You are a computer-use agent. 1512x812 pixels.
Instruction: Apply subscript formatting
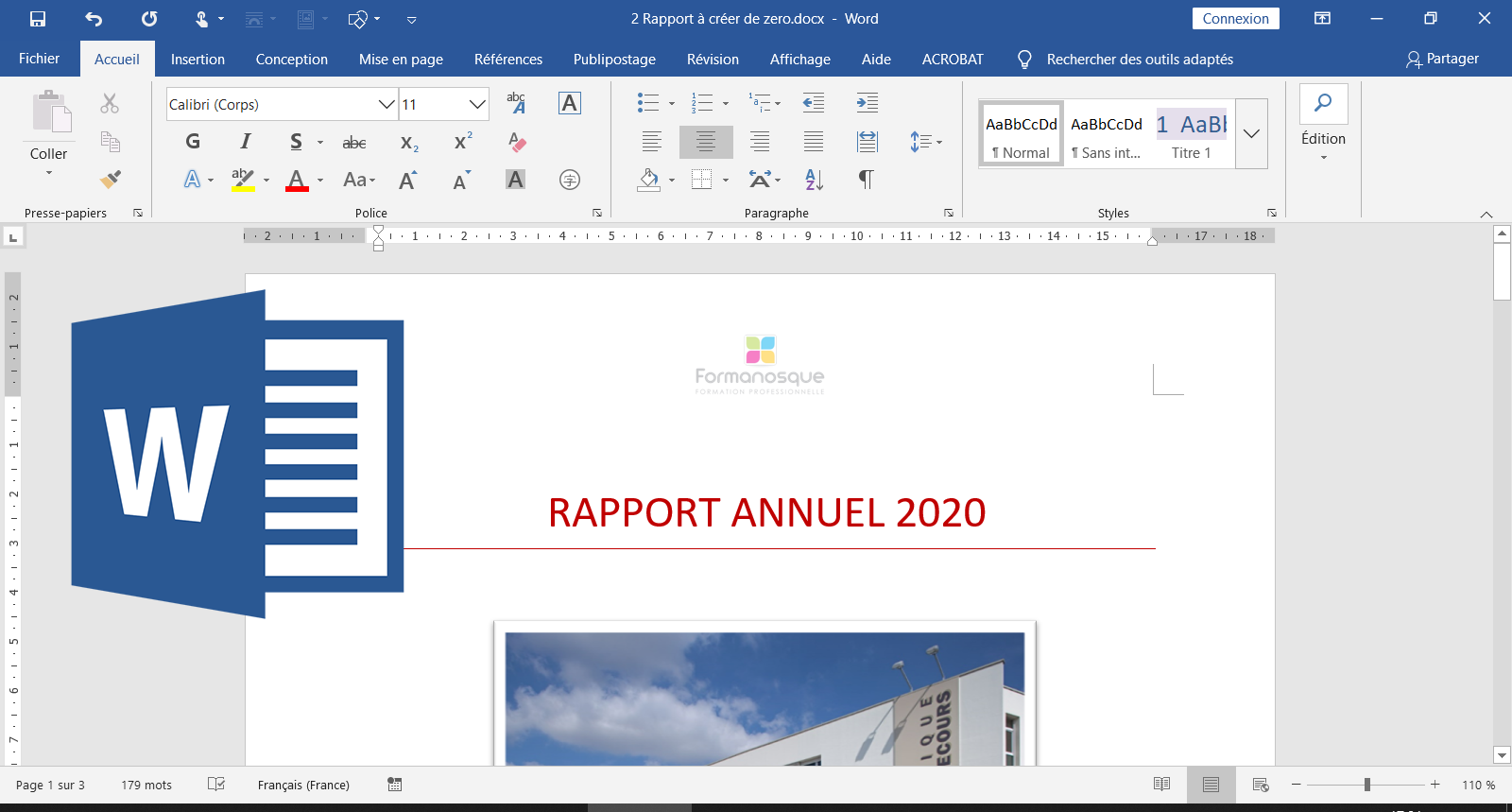[x=409, y=143]
